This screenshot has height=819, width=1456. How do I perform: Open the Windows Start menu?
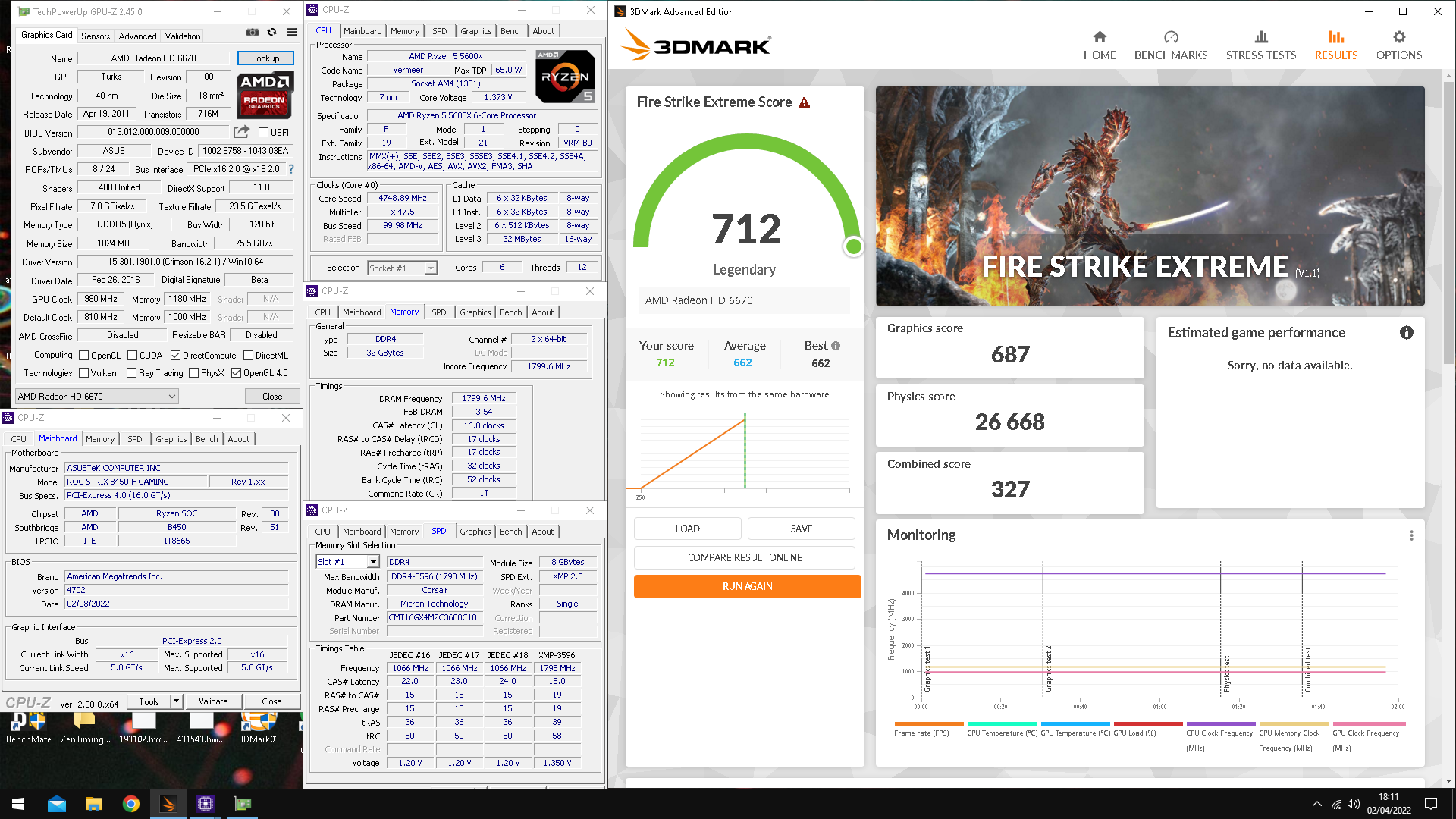coord(18,804)
